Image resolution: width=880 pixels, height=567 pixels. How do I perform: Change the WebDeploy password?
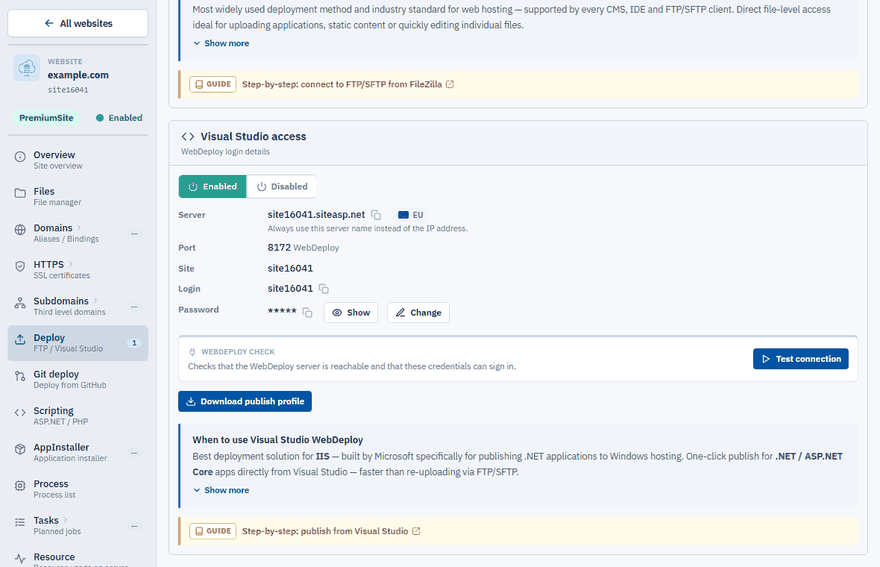(x=418, y=313)
